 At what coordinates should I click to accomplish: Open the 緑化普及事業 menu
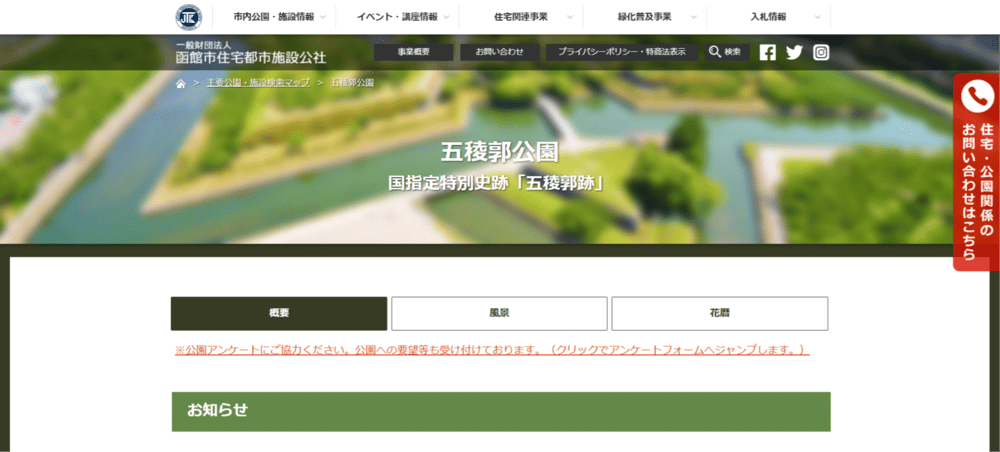point(644,17)
